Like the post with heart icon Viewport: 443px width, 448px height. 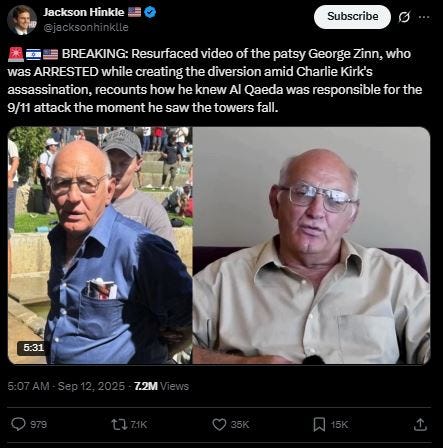tap(219, 424)
